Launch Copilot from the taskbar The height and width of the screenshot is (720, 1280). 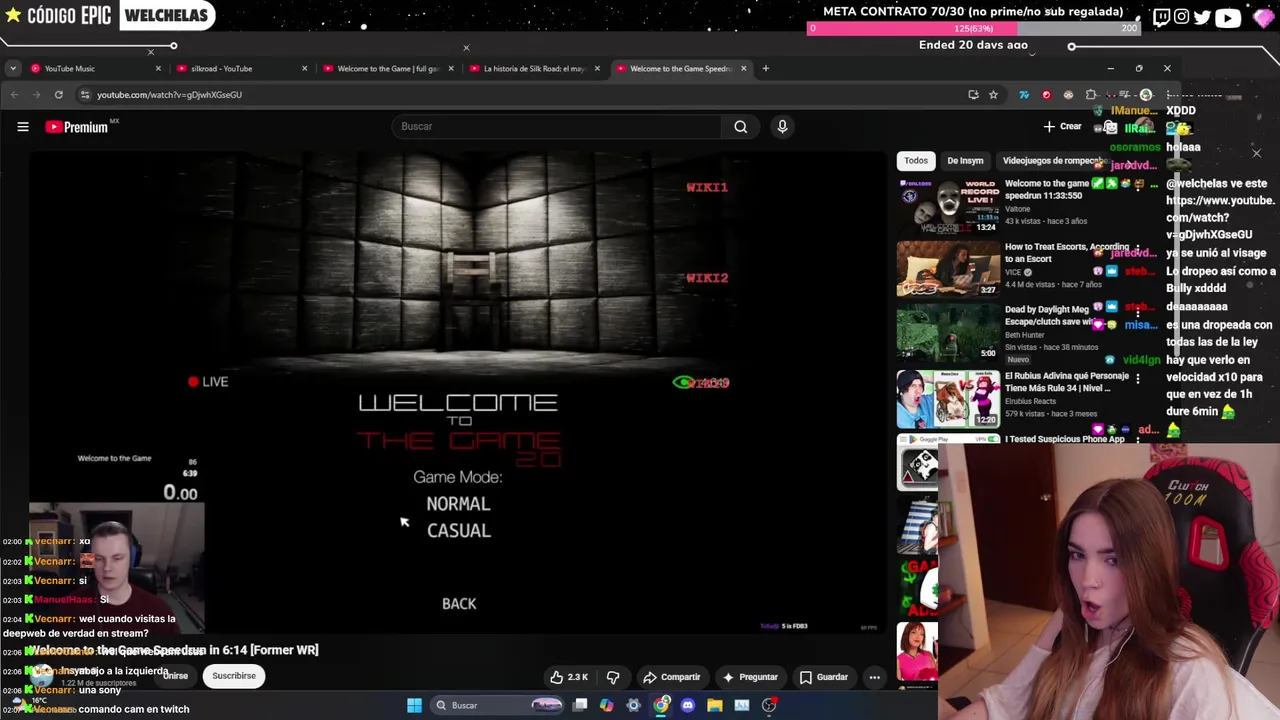(607, 706)
